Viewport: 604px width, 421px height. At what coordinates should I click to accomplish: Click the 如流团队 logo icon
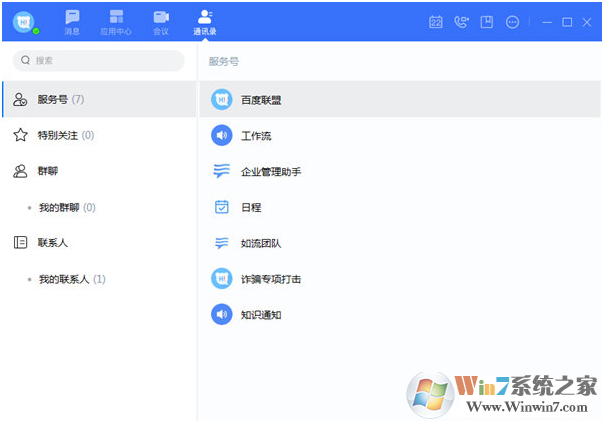point(221,243)
